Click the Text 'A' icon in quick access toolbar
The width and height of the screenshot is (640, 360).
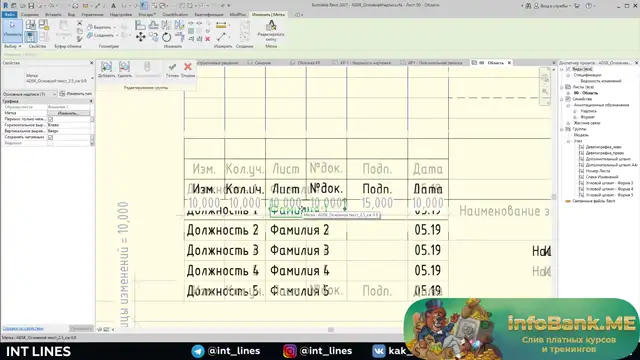click(x=113, y=6)
